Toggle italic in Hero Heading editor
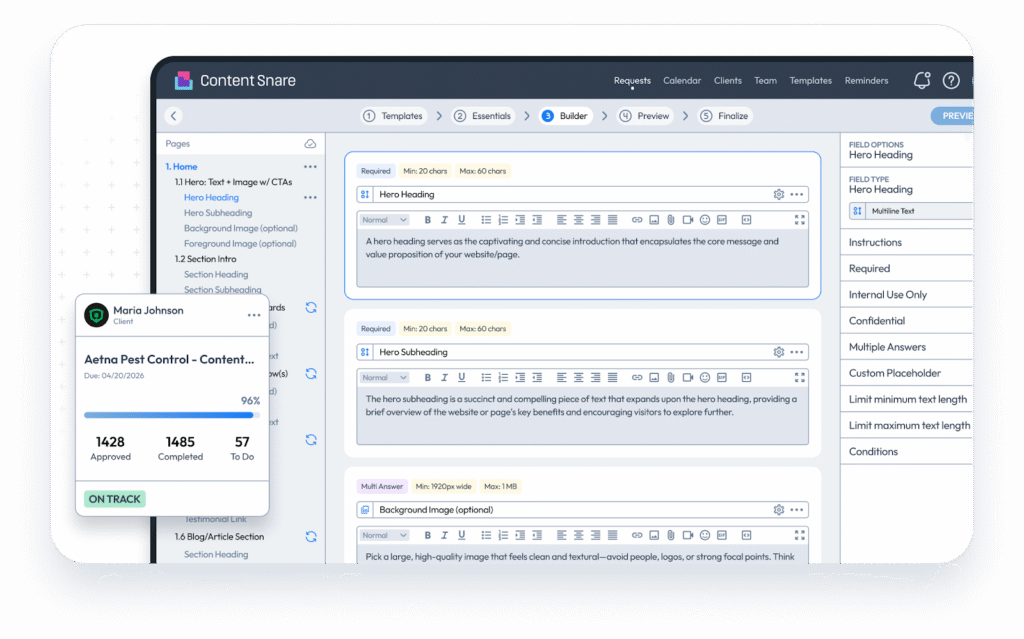This screenshot has width=1024, height=639. (x=445, y=220)
